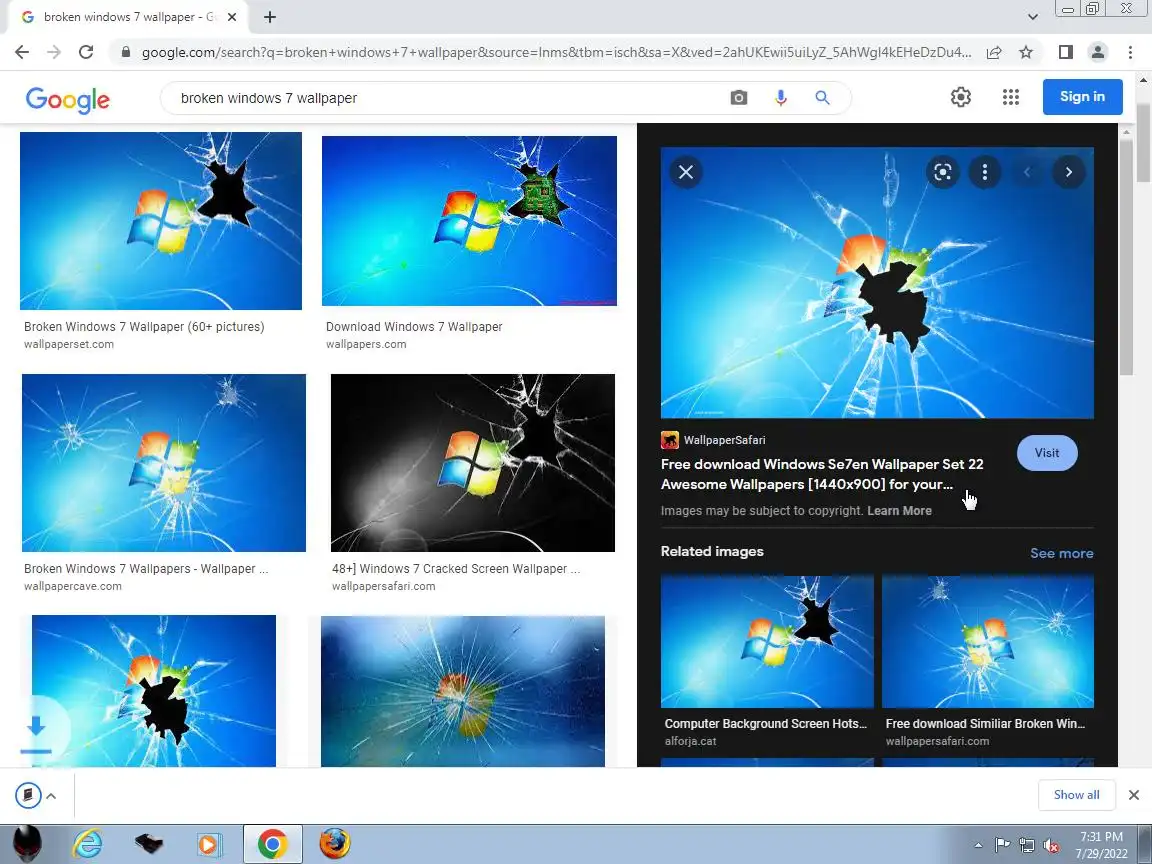Click WallpaperSafari source name

(x=724, y=440)
